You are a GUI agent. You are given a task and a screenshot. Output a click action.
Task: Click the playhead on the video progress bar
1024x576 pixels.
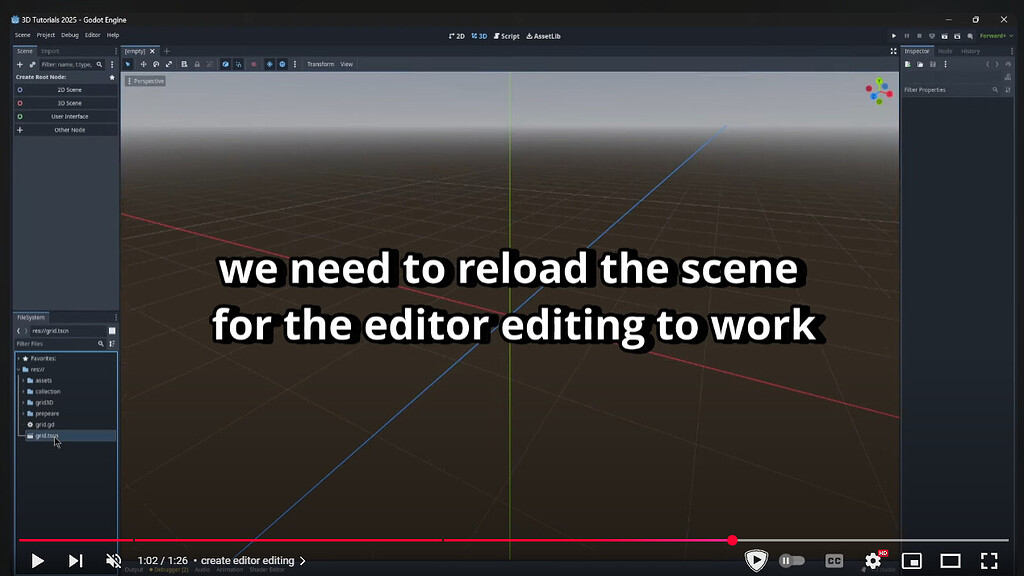tap(733, 539)
